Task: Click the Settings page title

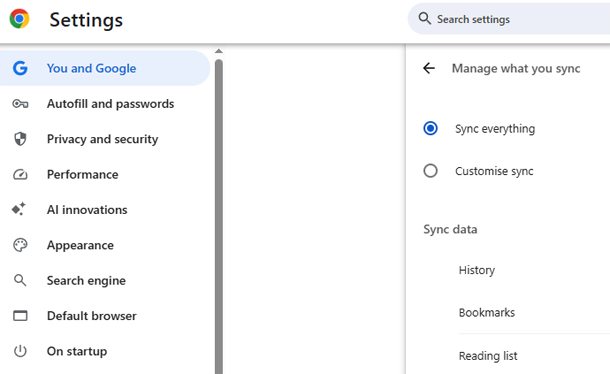Action: (86, 20)
